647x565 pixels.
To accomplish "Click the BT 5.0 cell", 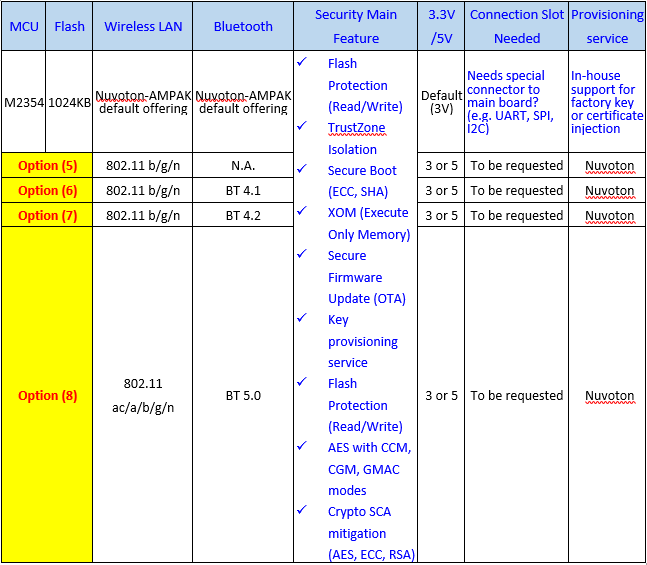I will [x=243, y=395].
